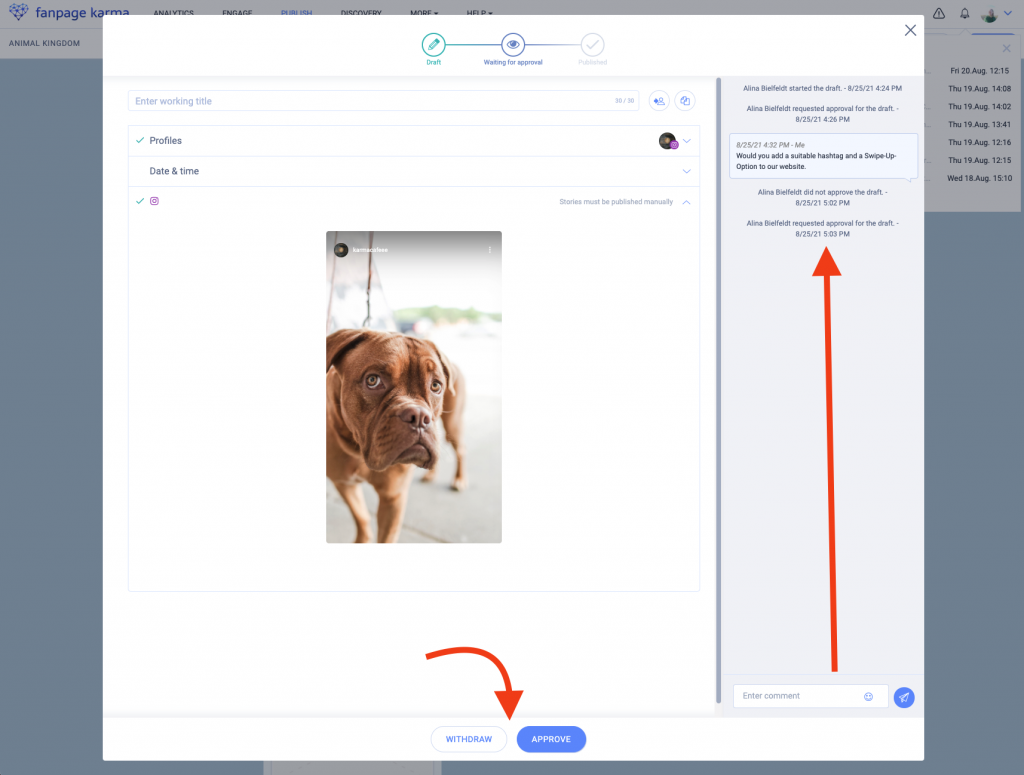Click the working title input field
Image resolution: width=1024 pixels, height=775 pixels.
pos(370,101)
